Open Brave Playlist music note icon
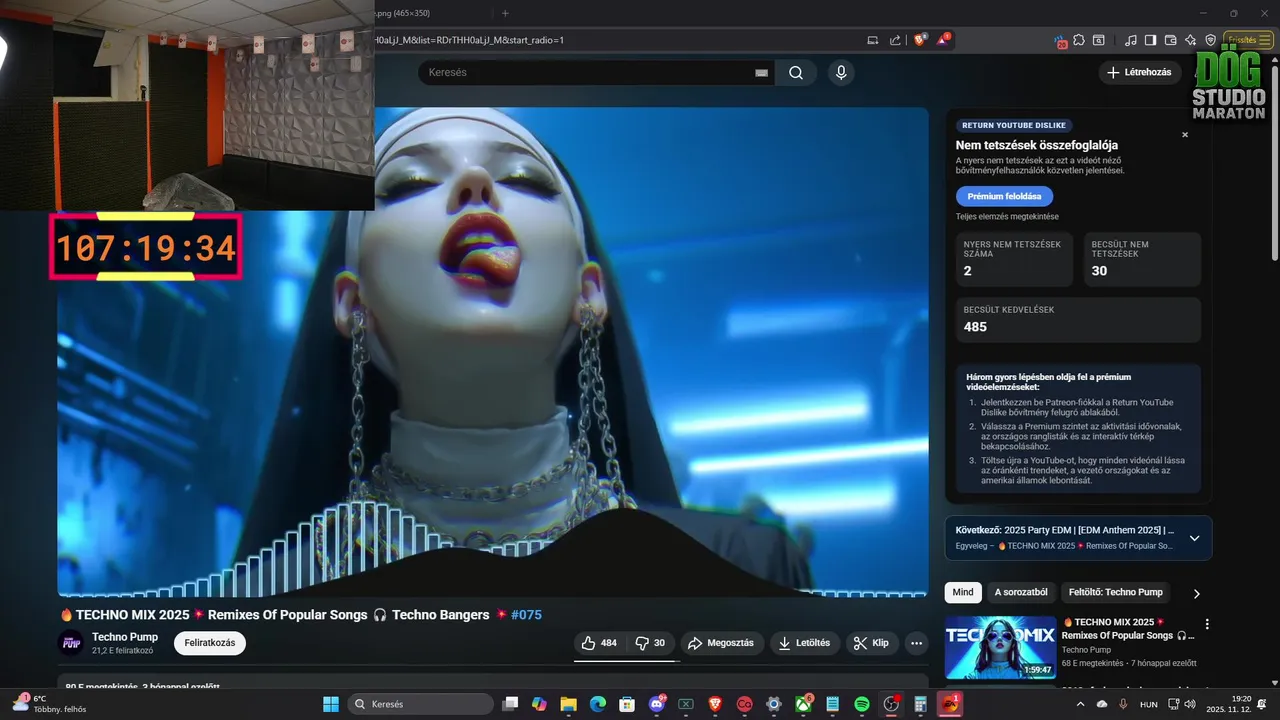 point(1131,40)
